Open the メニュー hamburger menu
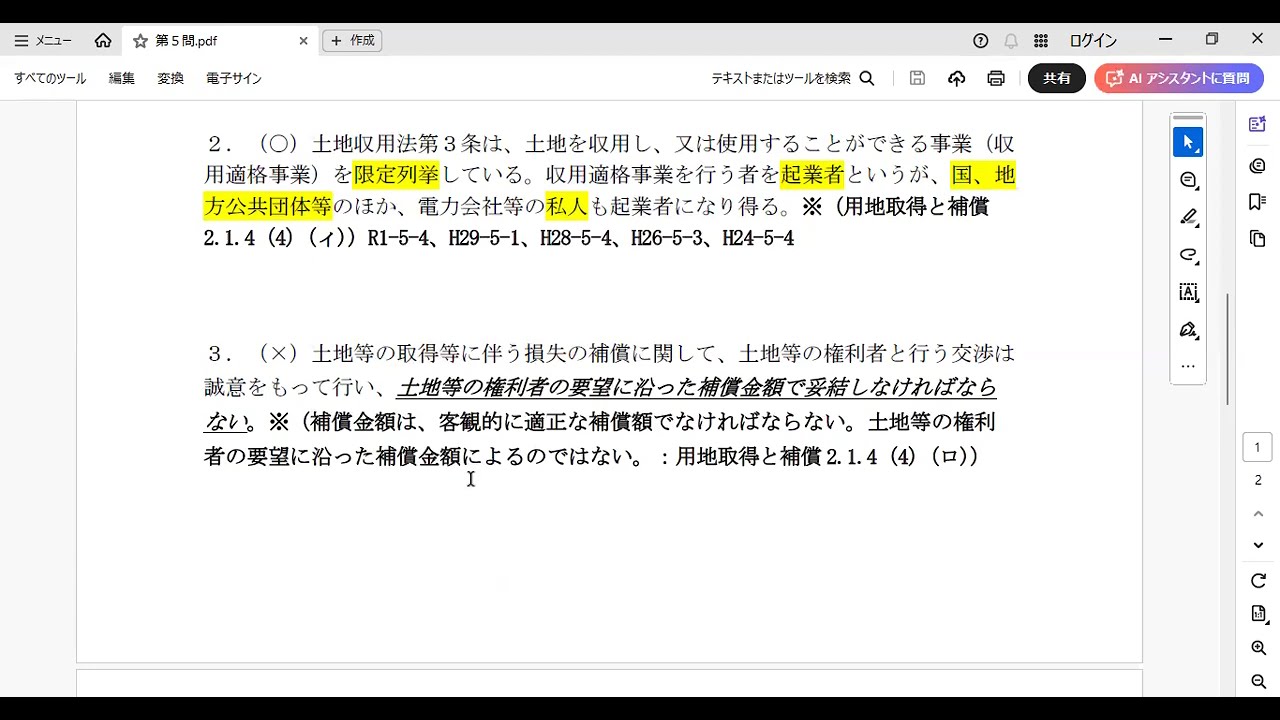The image size is (1280, 720). (x=43, y=41)
